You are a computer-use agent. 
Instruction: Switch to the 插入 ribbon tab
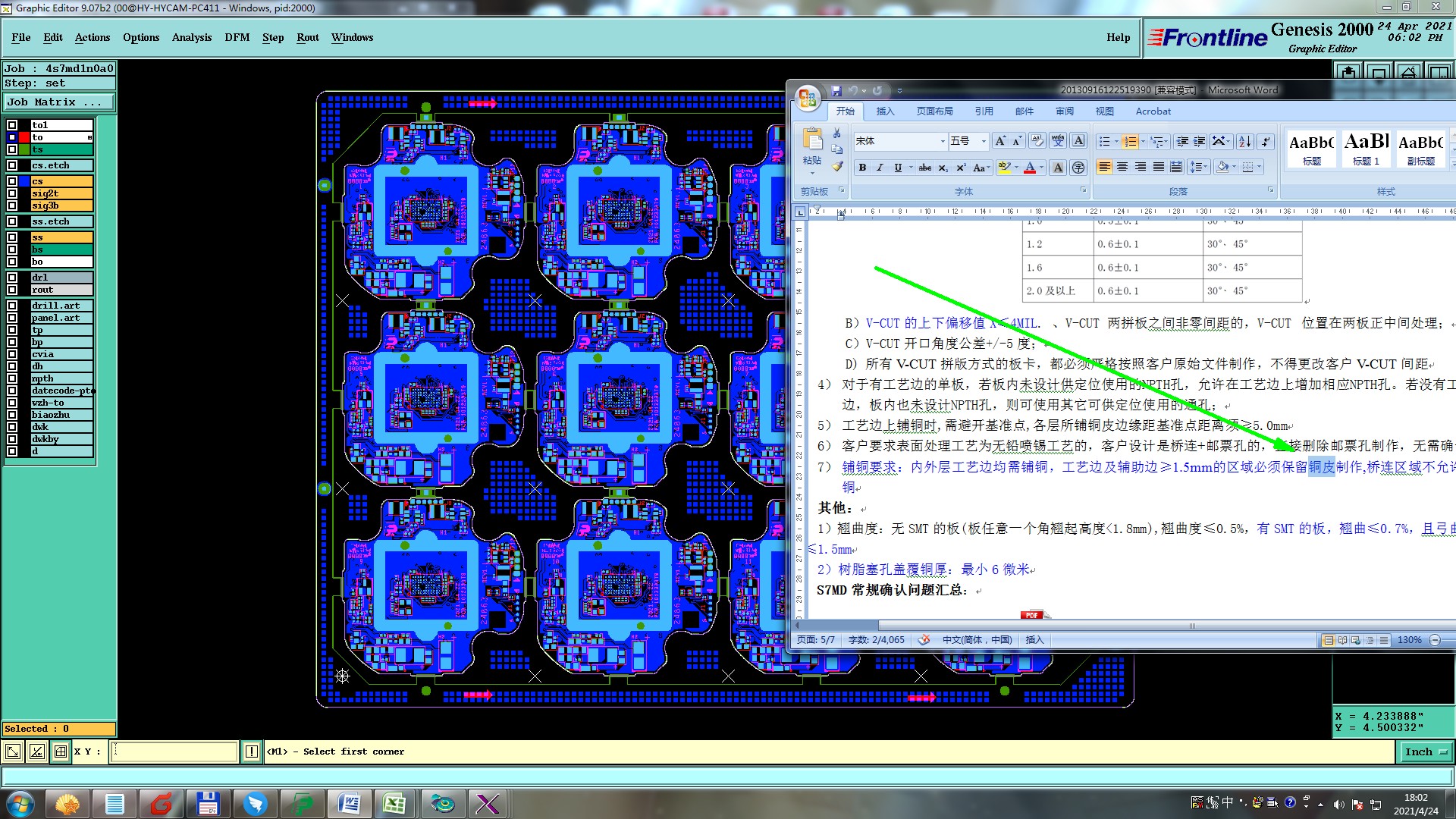click(885, 111)
